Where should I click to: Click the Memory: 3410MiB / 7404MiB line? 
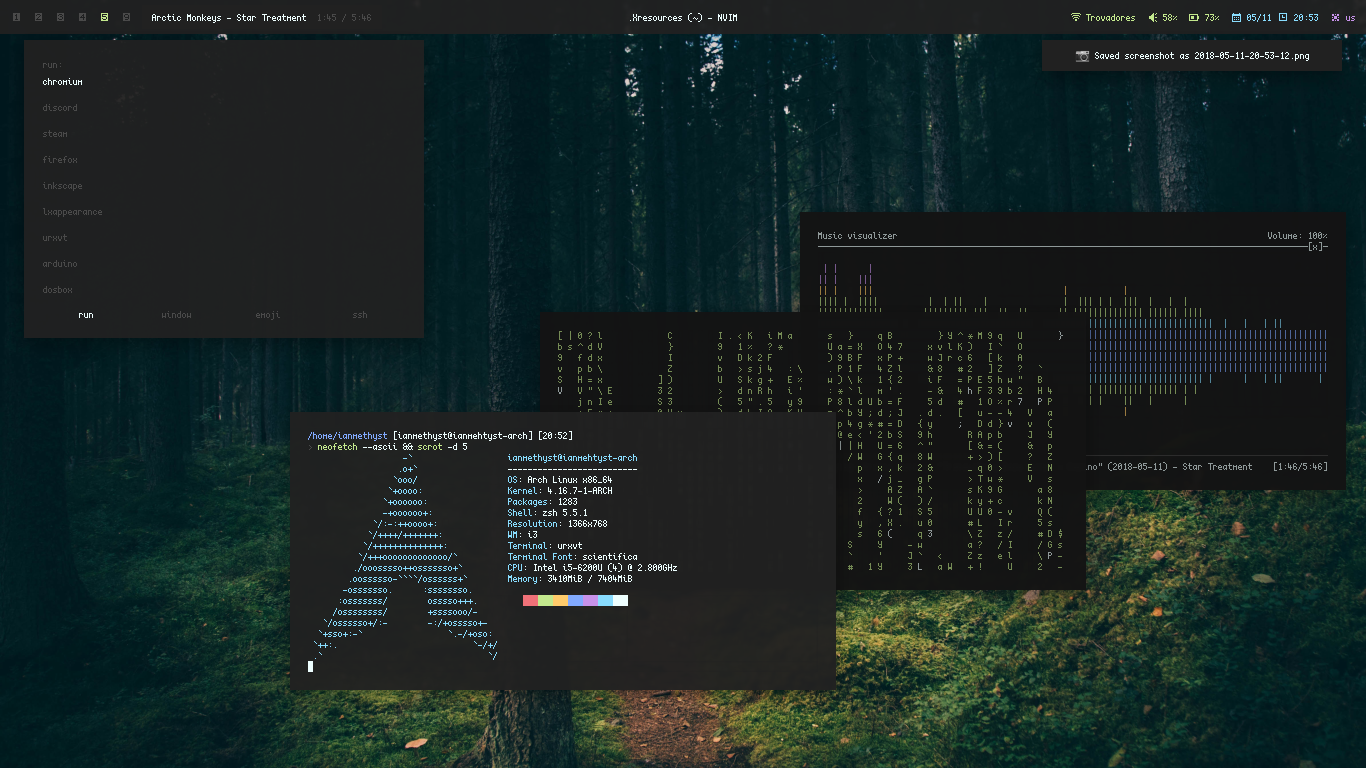pos(570,579)
